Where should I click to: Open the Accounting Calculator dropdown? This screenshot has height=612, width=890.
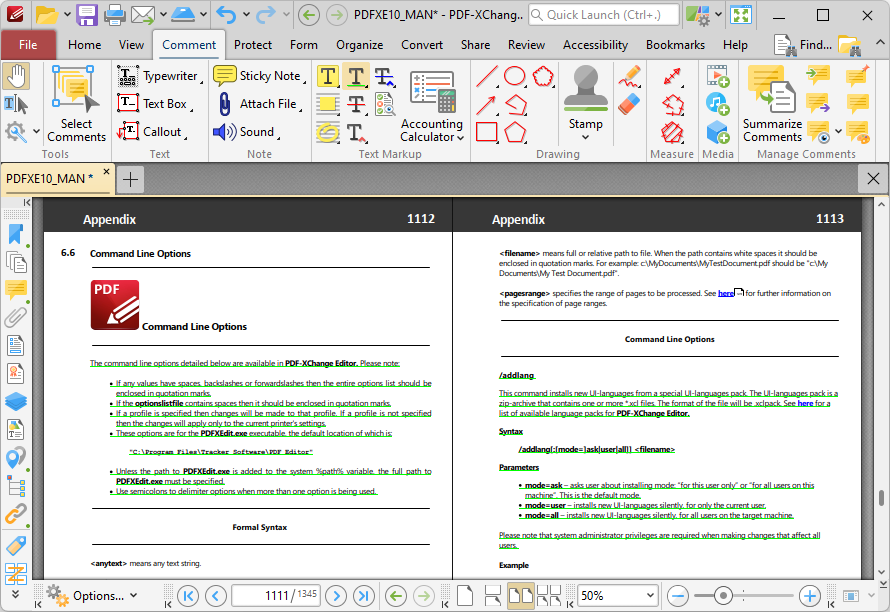coord(460,137)
